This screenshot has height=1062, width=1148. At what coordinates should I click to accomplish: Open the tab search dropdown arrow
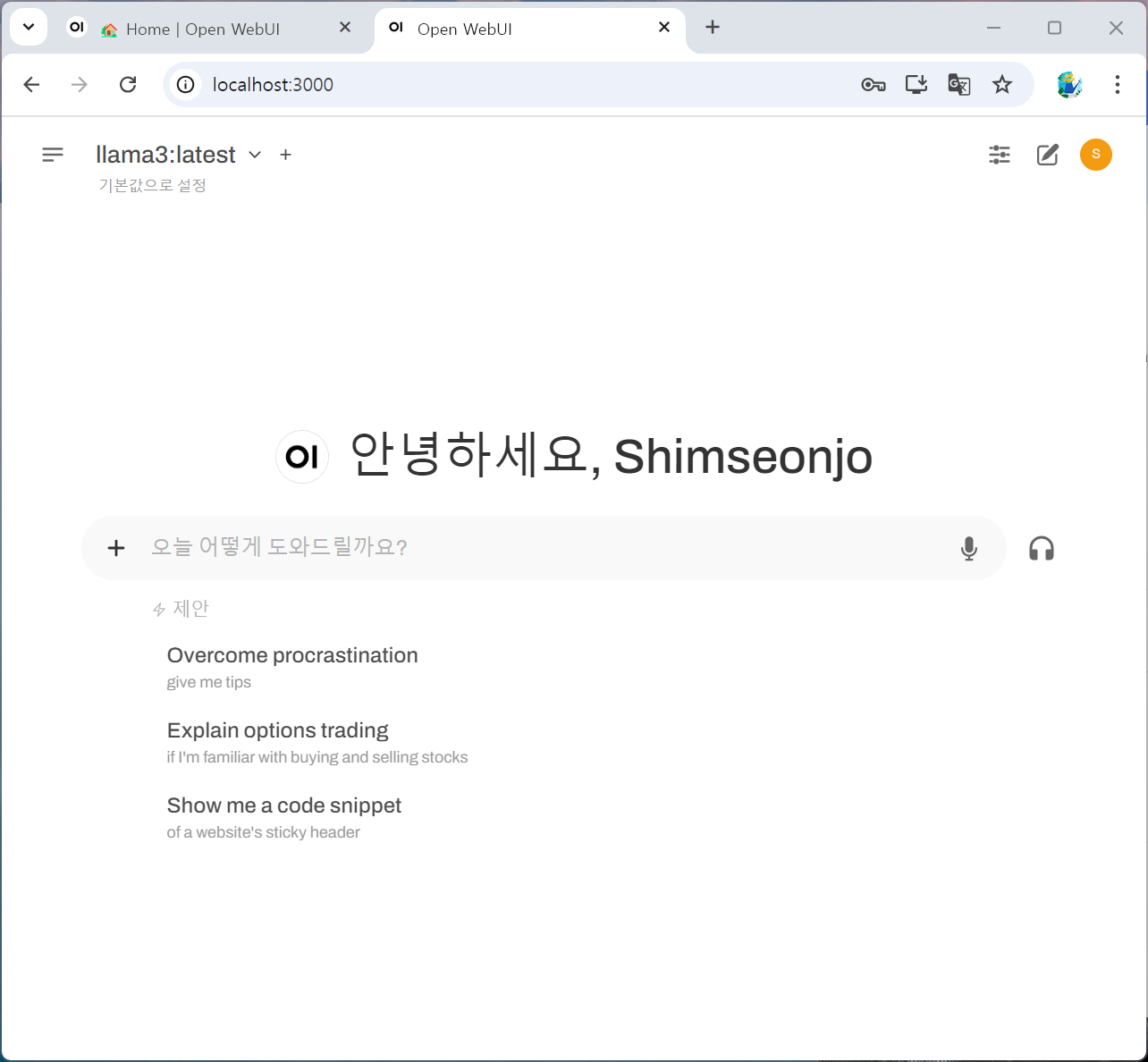(29, 27)
